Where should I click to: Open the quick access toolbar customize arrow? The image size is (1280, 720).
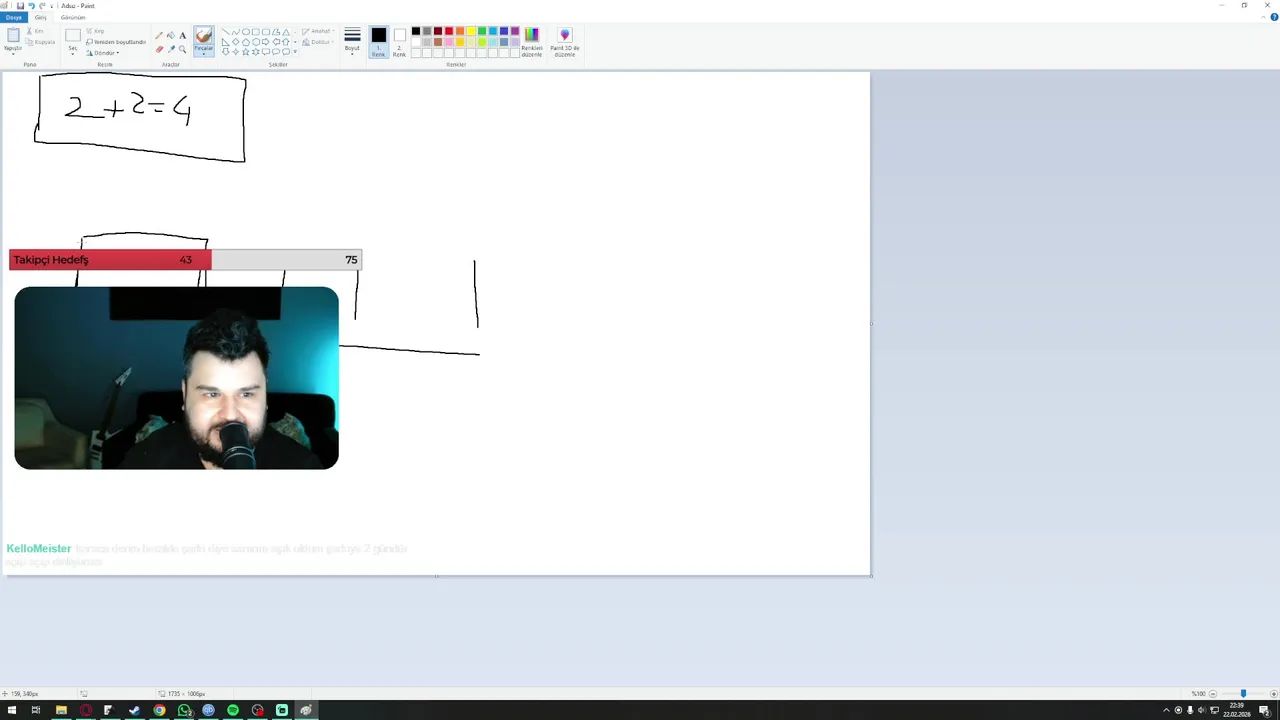pyautogui.click(x=51, y=6)
